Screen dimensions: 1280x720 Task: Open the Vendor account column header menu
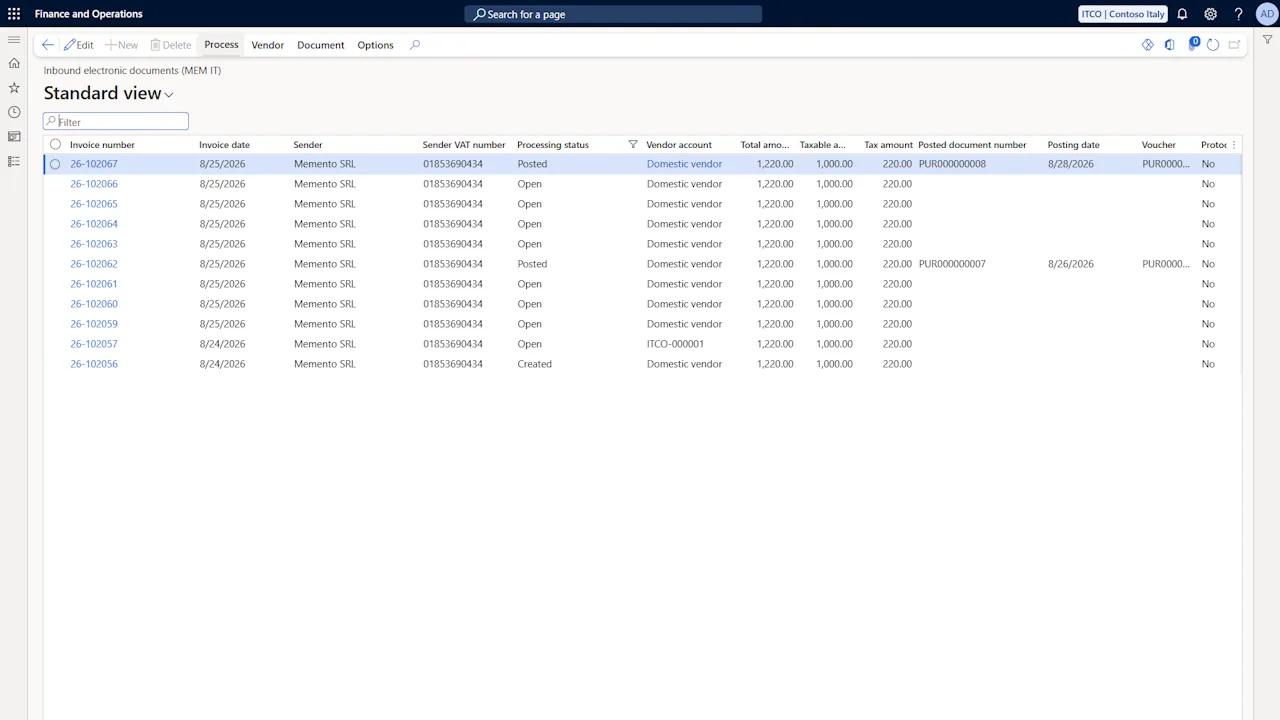point(679,145)
